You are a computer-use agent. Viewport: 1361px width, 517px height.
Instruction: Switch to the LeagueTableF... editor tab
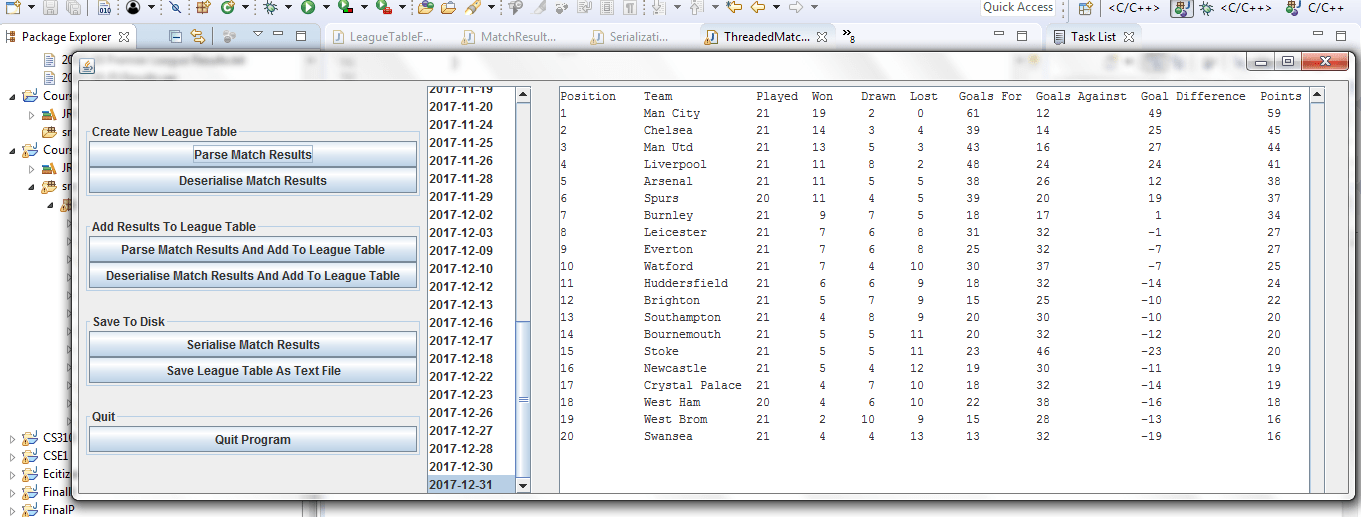tap(383, 37)
